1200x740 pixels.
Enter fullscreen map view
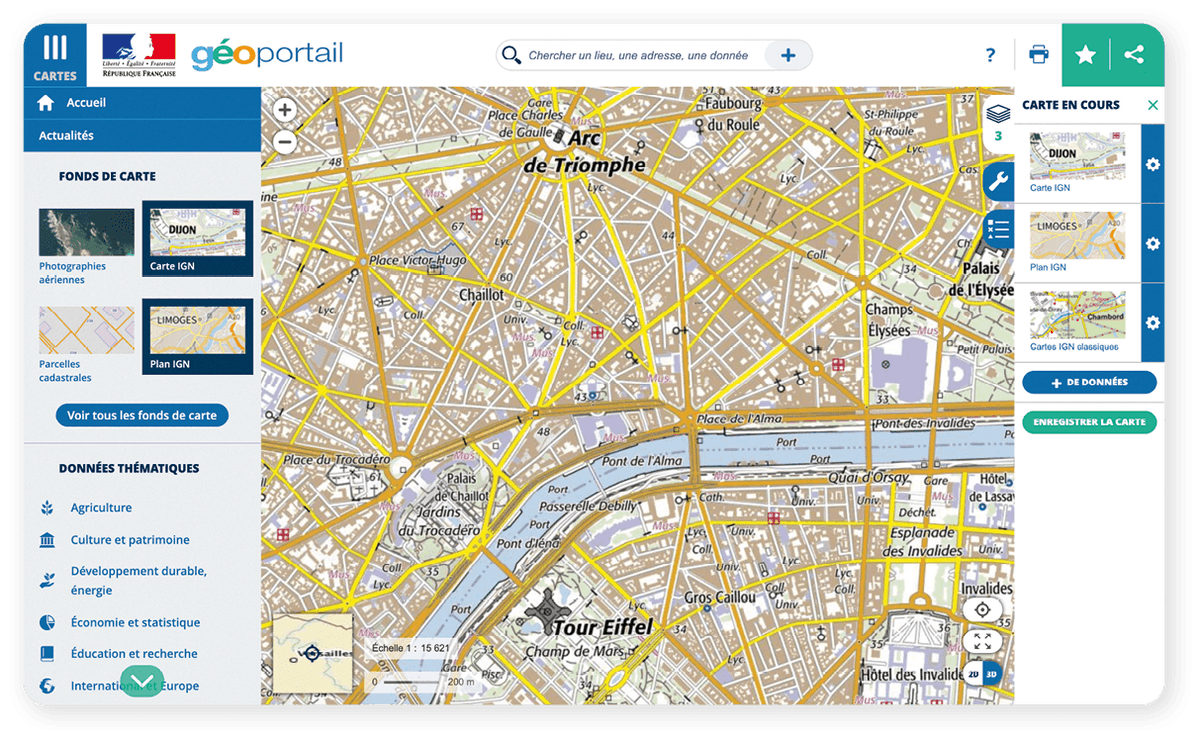tap(982, 642)
